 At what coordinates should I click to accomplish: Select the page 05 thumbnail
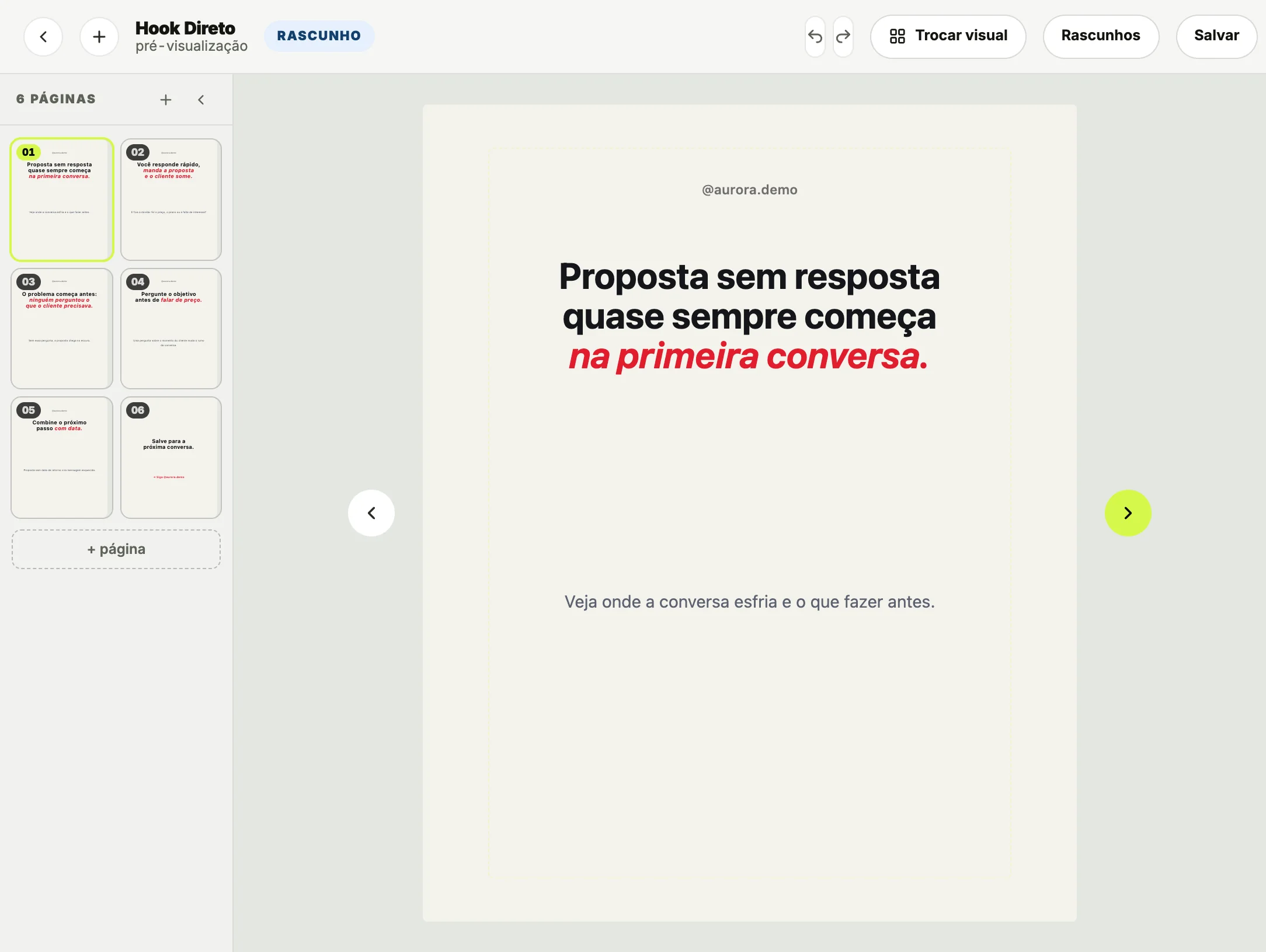point(62,458)
